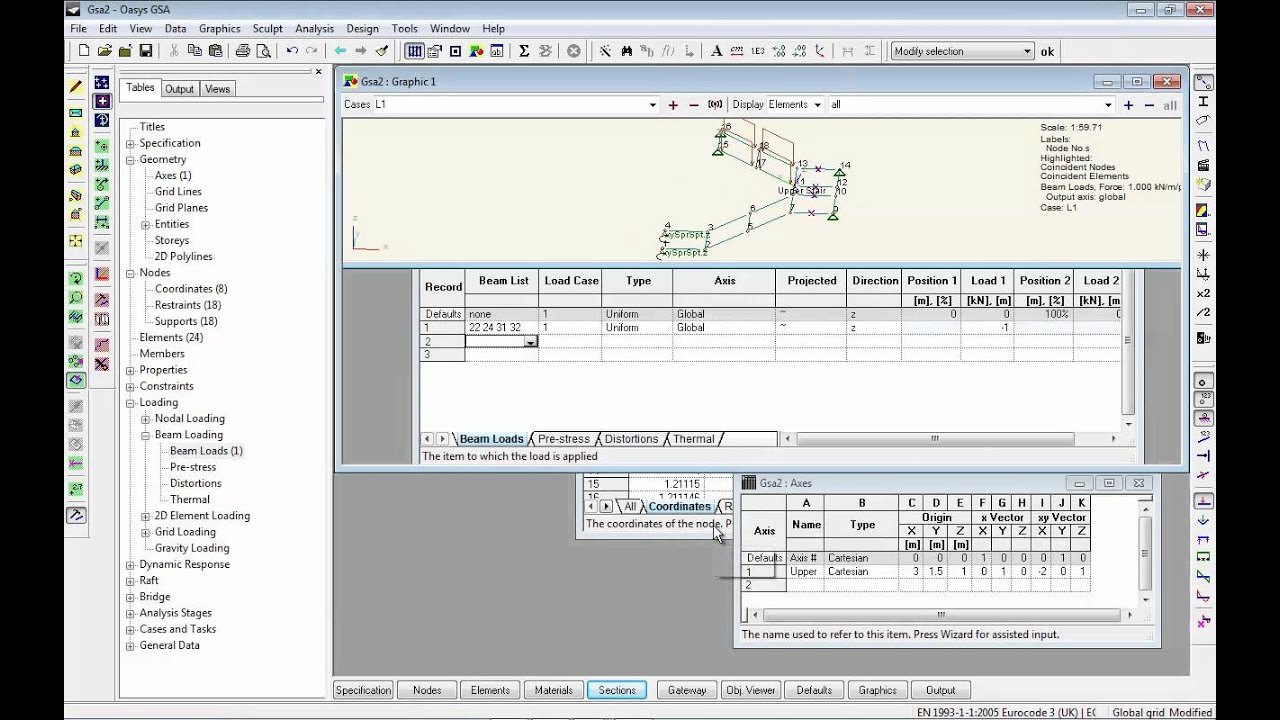Viewport: 1280px width, 720px height.
Task: Toggle the Obj. Viewer button
Action: 751,690
